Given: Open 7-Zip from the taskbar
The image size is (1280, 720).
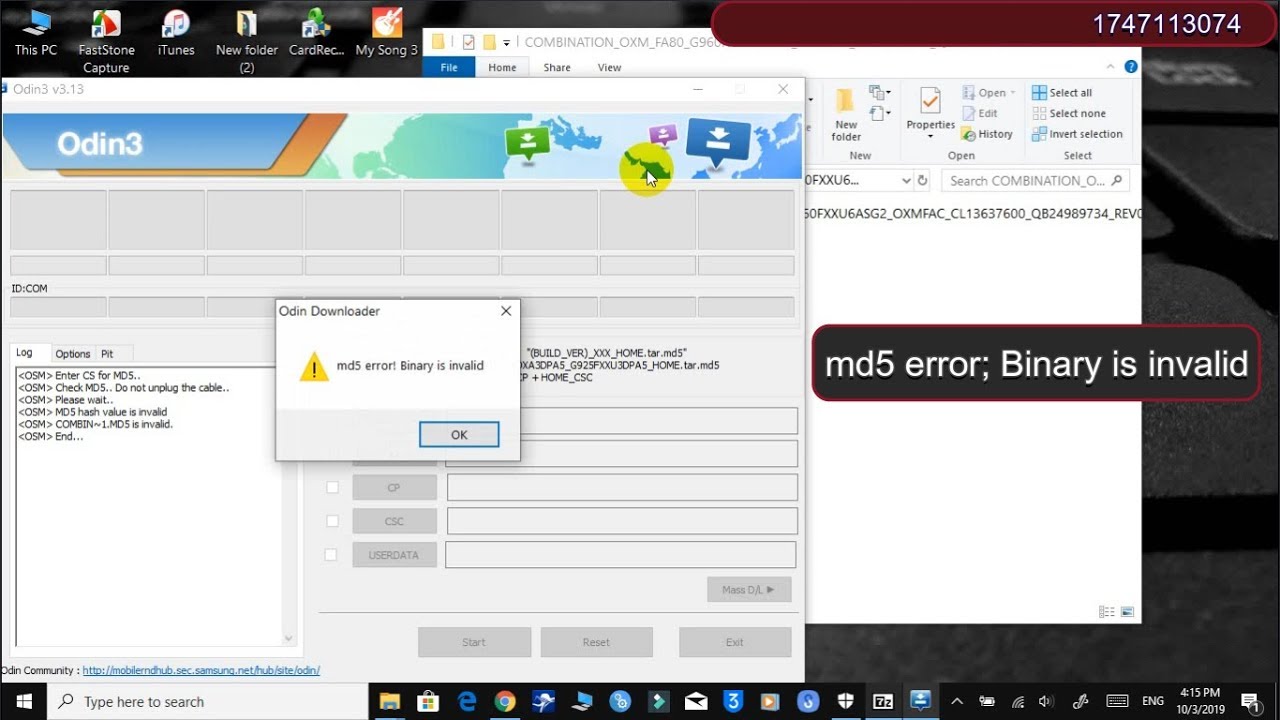Looking at the screenshot, I should pos(883,702).
